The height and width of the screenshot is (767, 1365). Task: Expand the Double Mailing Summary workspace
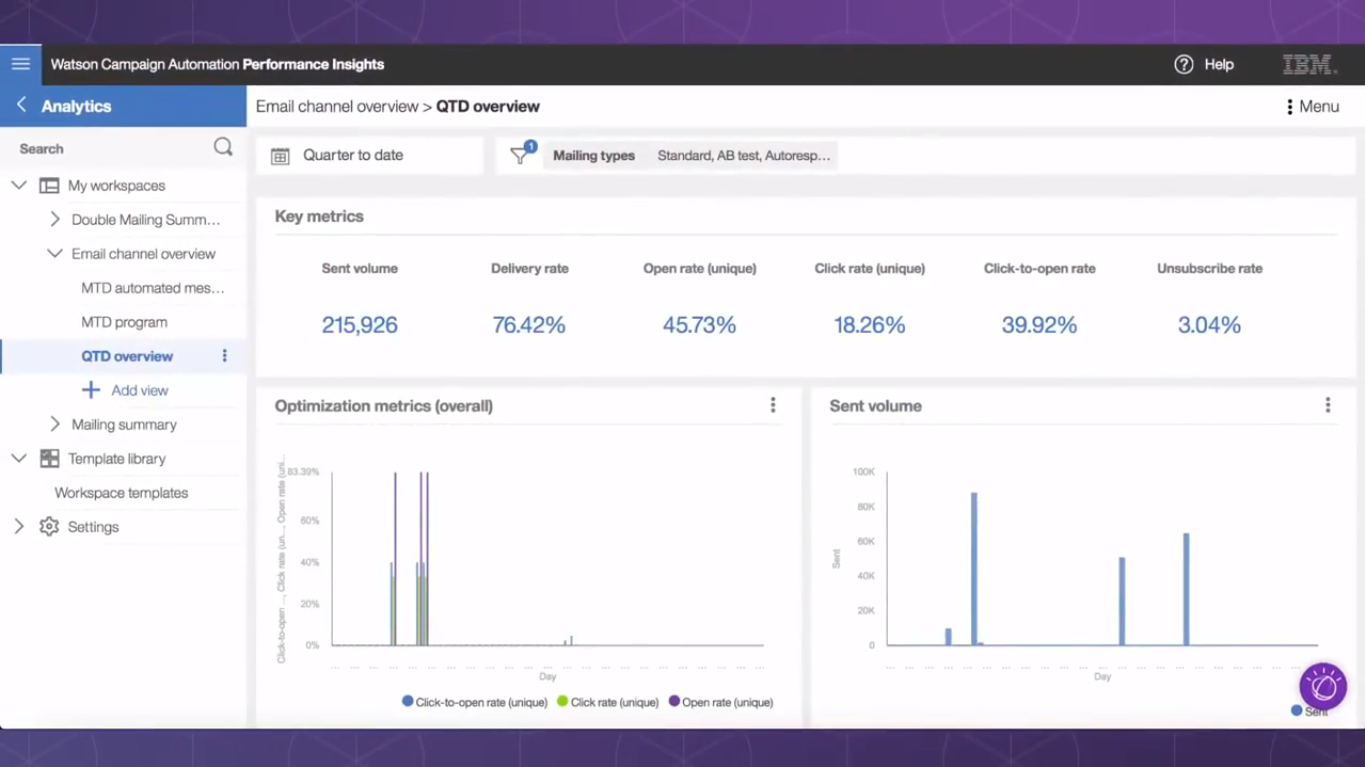(55, 219)
